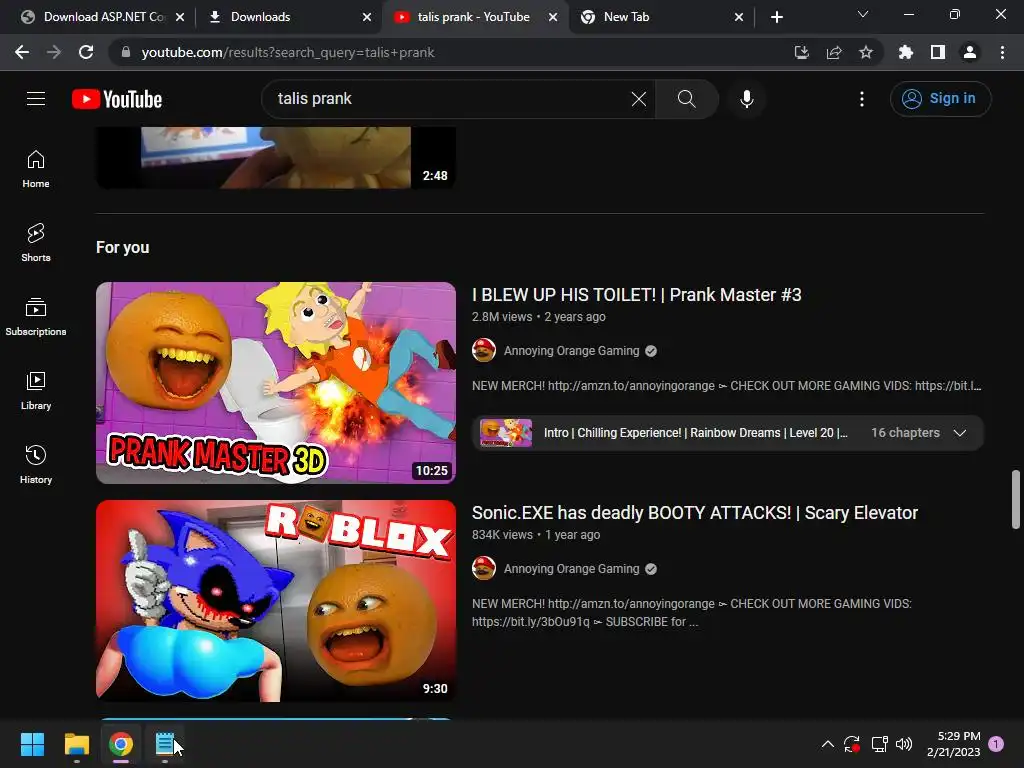Open the Notepad app in taskbar
1024x768 pixels.
point(165,744)
